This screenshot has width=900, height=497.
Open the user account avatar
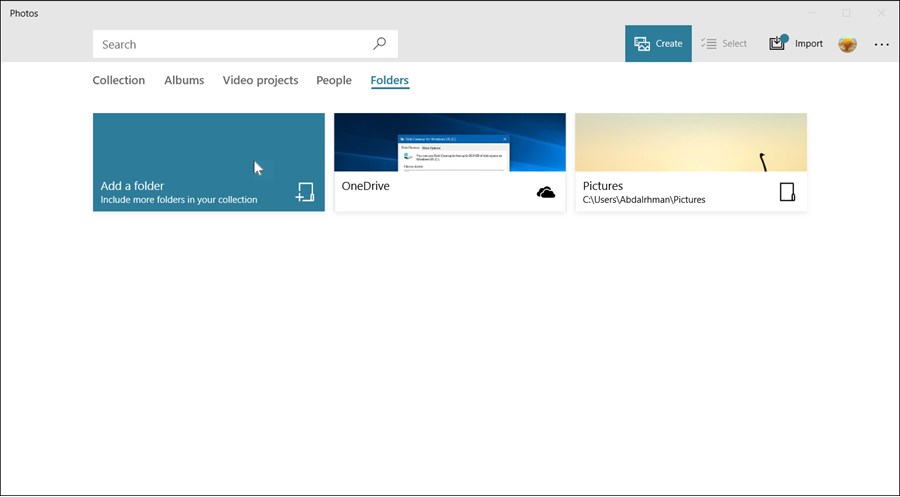pos(847,44)
